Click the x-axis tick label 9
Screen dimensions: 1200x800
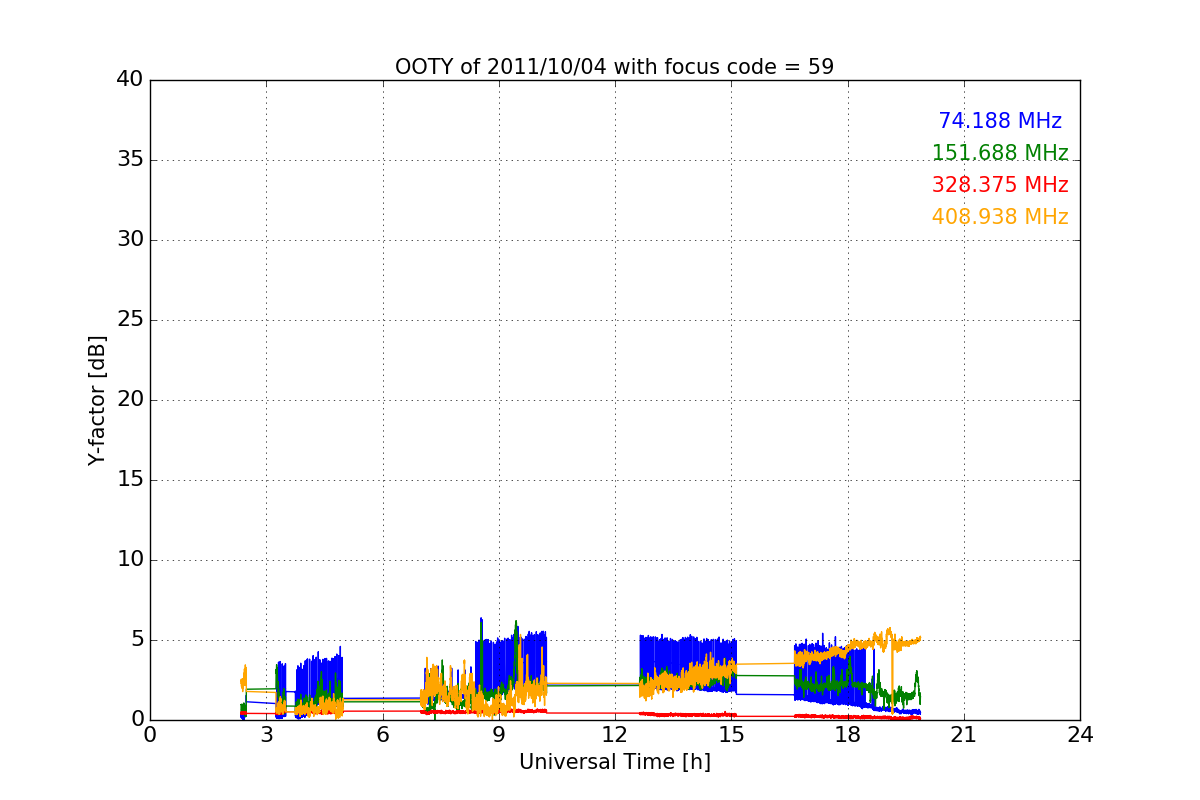coord(499,734)
